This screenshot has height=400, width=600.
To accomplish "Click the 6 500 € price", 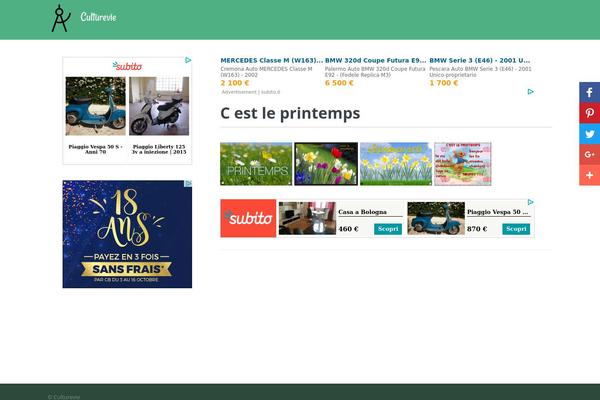I will click(339, 83).
